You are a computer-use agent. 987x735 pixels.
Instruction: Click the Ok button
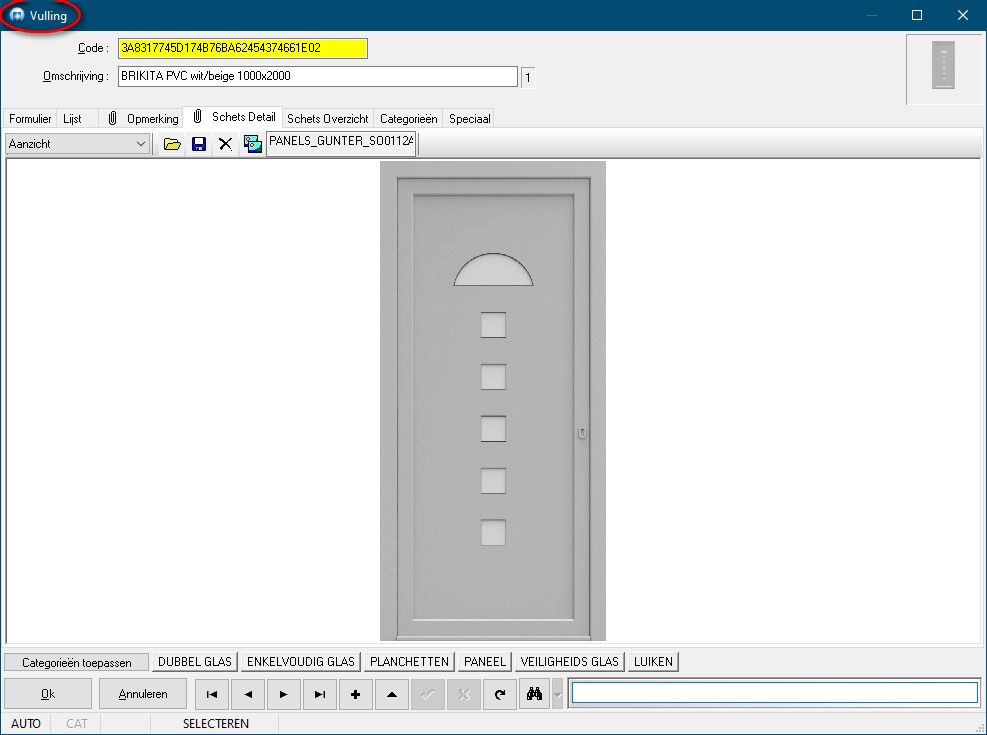click(x=48, y=694)
